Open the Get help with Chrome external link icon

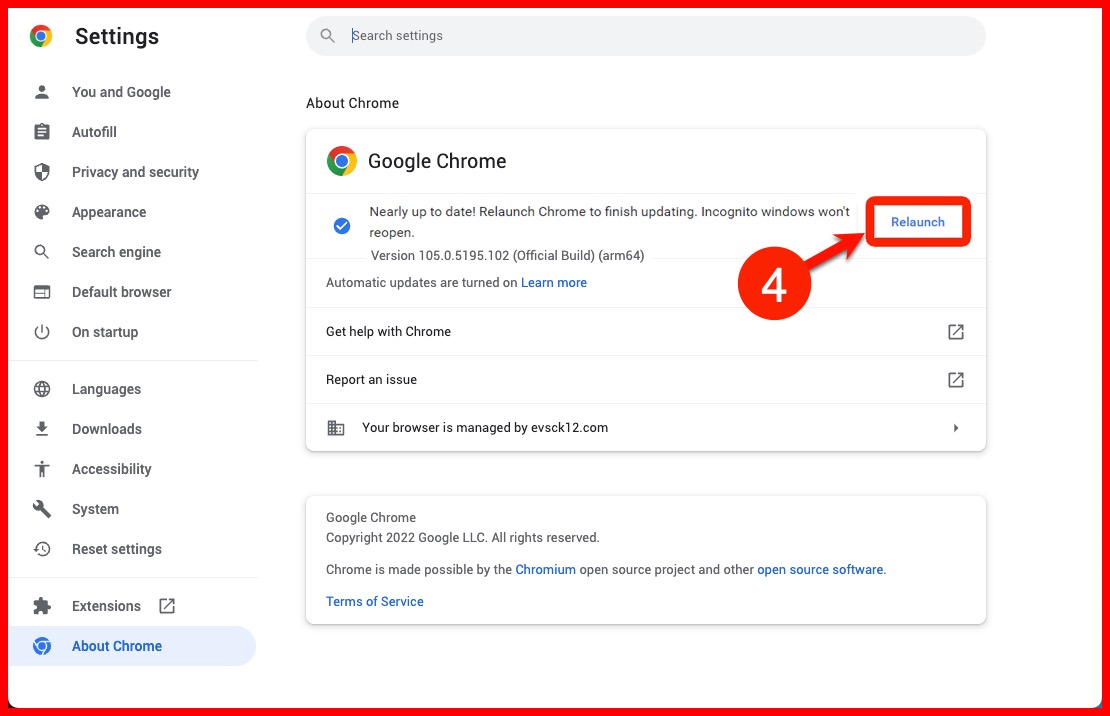tap(955, 332)
